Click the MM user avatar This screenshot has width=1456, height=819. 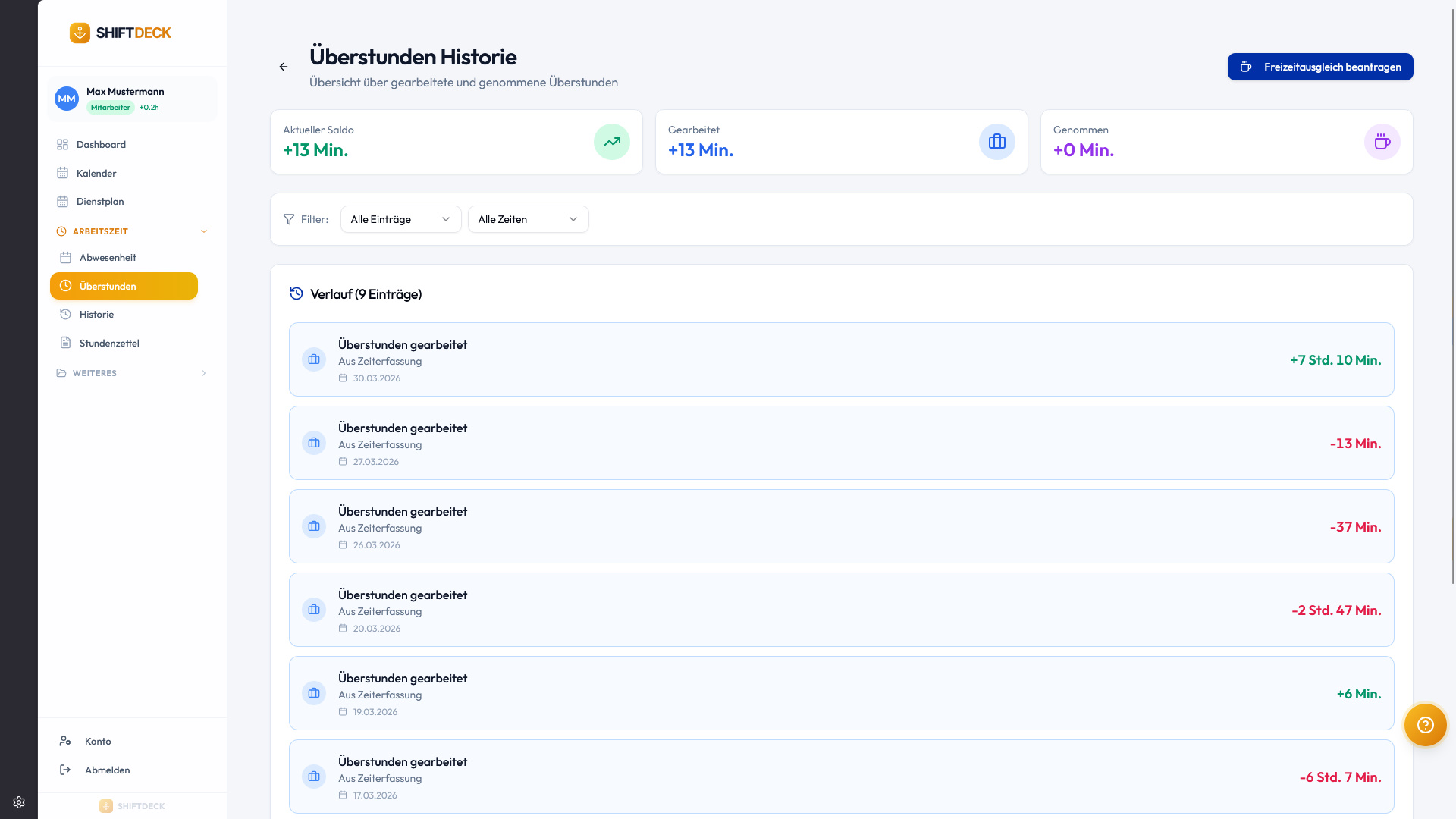[x=67, y=99]
